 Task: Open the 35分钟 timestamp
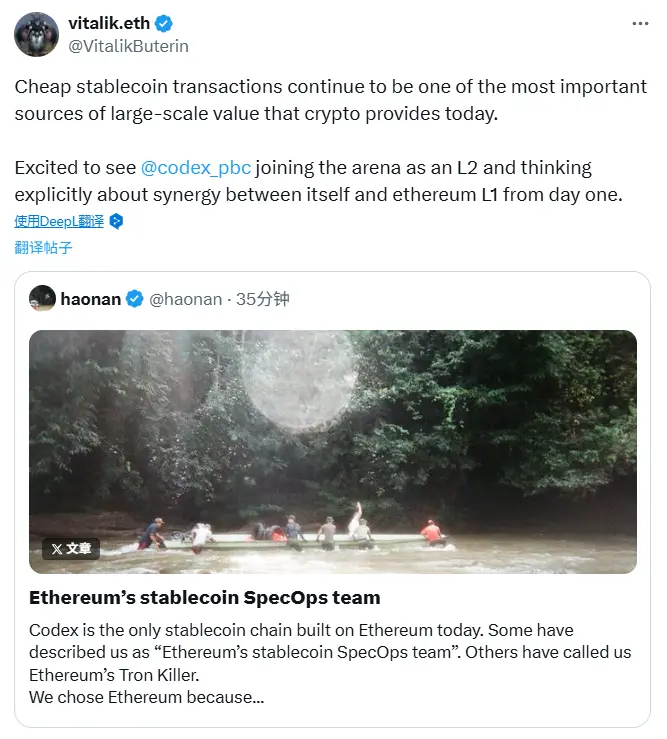[262, 299]
